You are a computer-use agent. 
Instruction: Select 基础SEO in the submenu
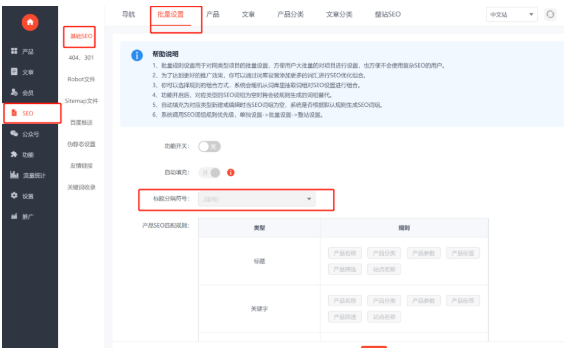[x=81, y=36]
